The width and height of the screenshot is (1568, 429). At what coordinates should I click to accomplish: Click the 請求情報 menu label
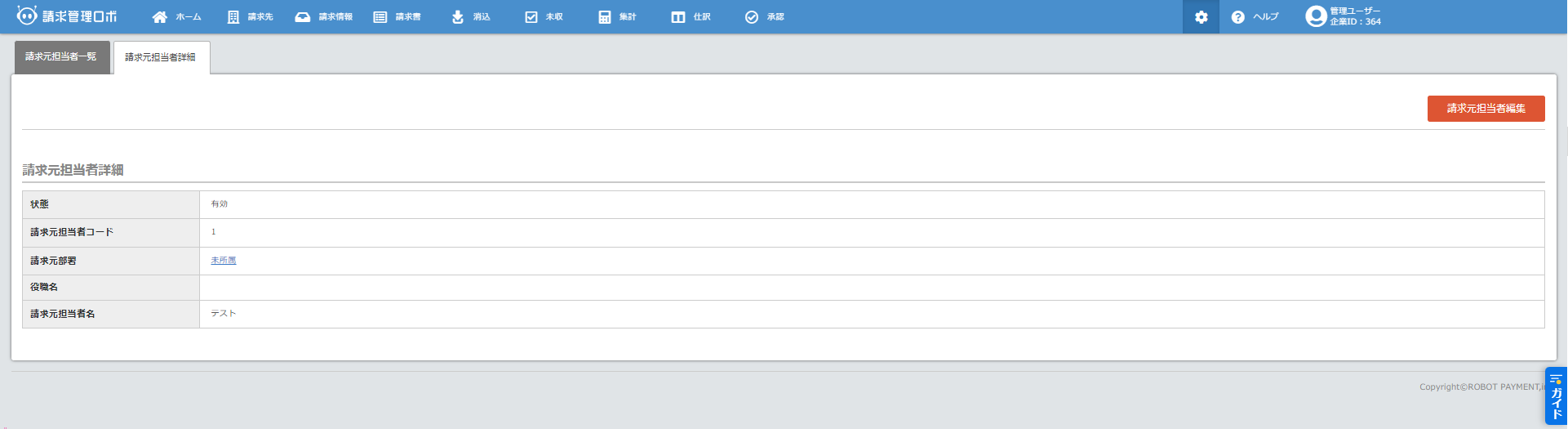click(335, 17)
